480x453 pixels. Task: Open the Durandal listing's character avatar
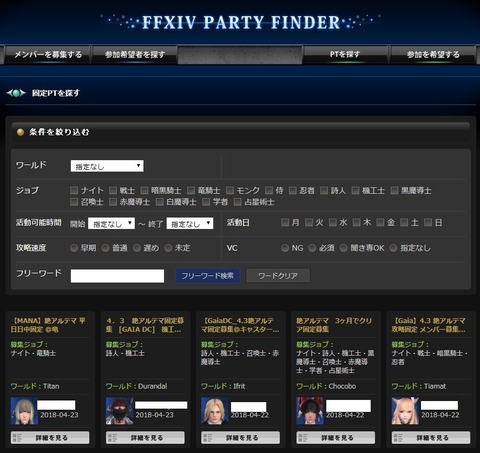tap(119, 411)
